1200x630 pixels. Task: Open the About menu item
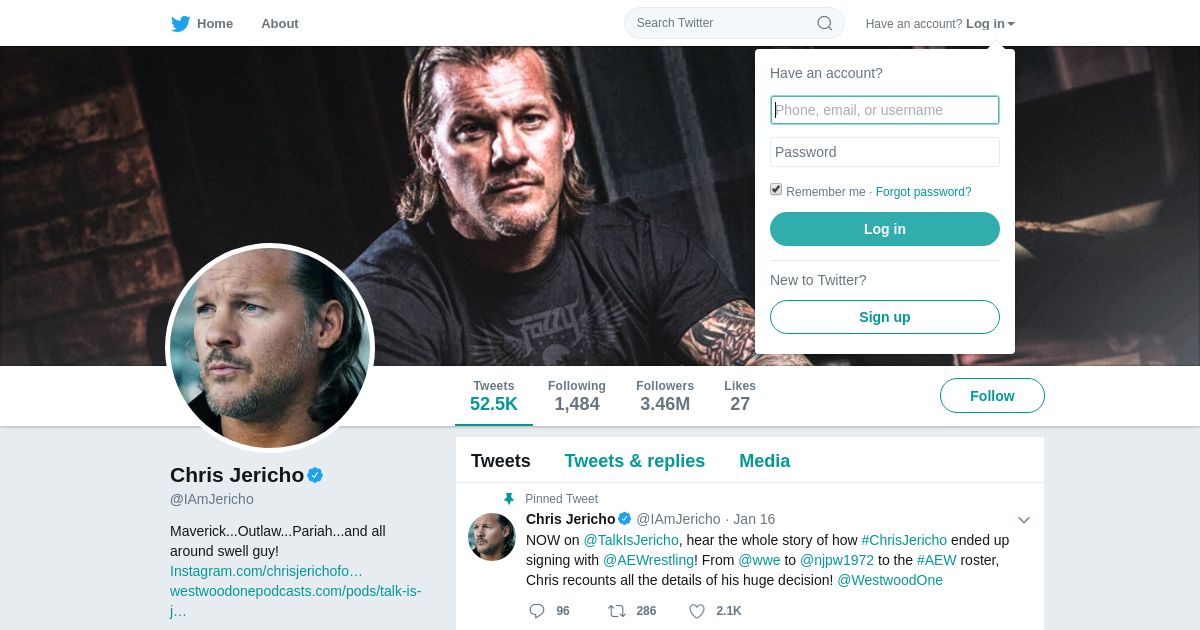(280, 24)
